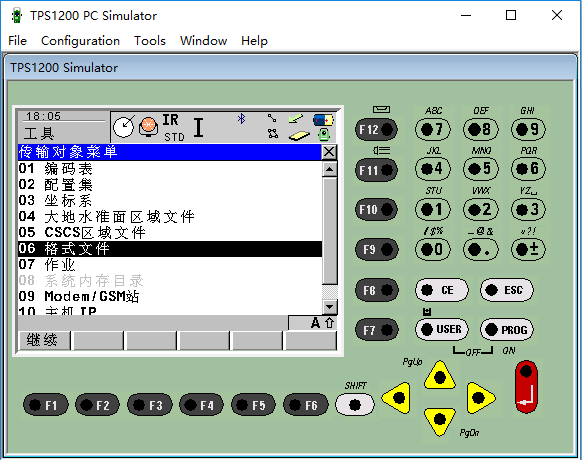Click the F4 function key
582x460 pixels.
pyautogui.click(x=202, y=405)
